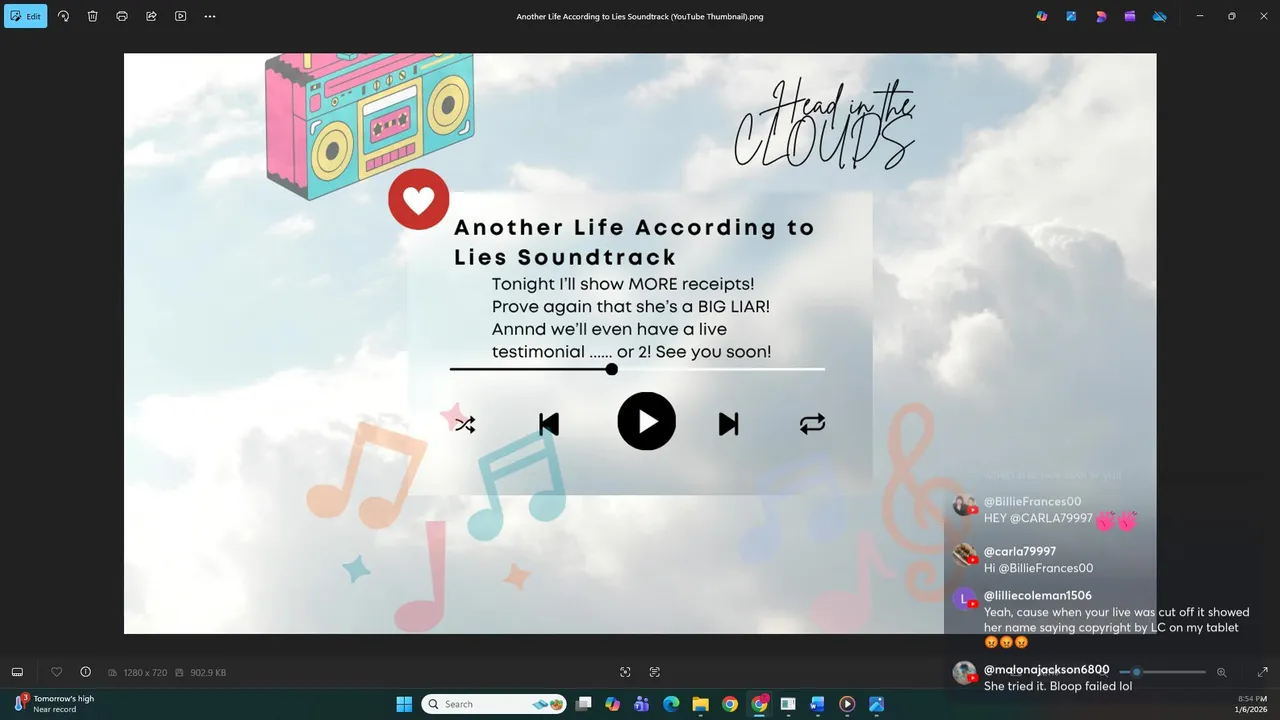Screen dimensions: 1280x720
Task: Click the zoom slider handle
Action: point(1136,672)
